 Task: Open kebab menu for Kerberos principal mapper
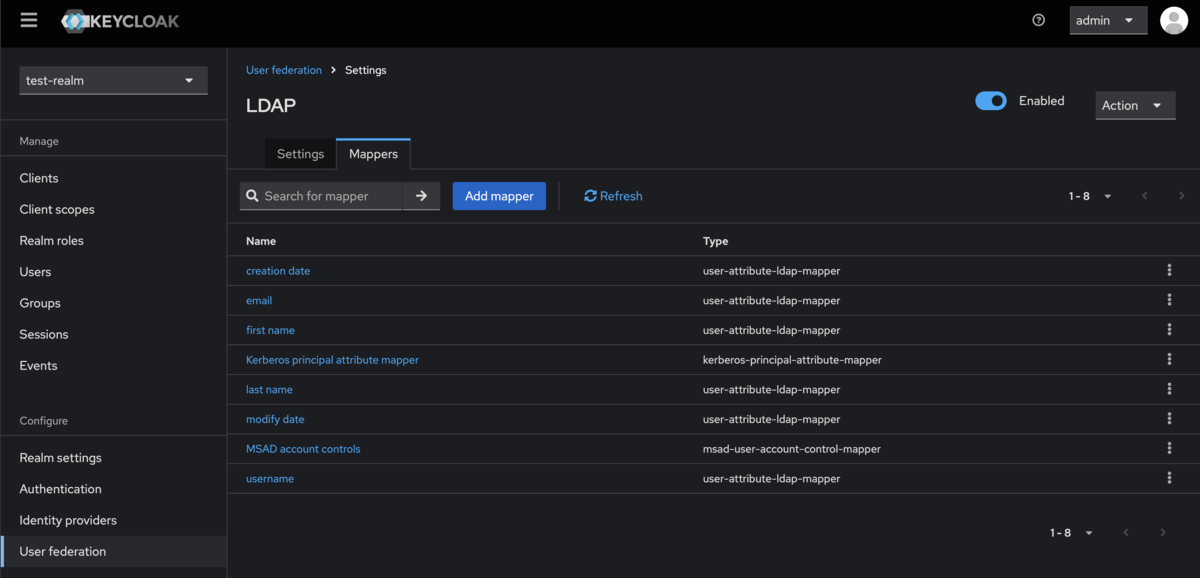coord(1169,359)
